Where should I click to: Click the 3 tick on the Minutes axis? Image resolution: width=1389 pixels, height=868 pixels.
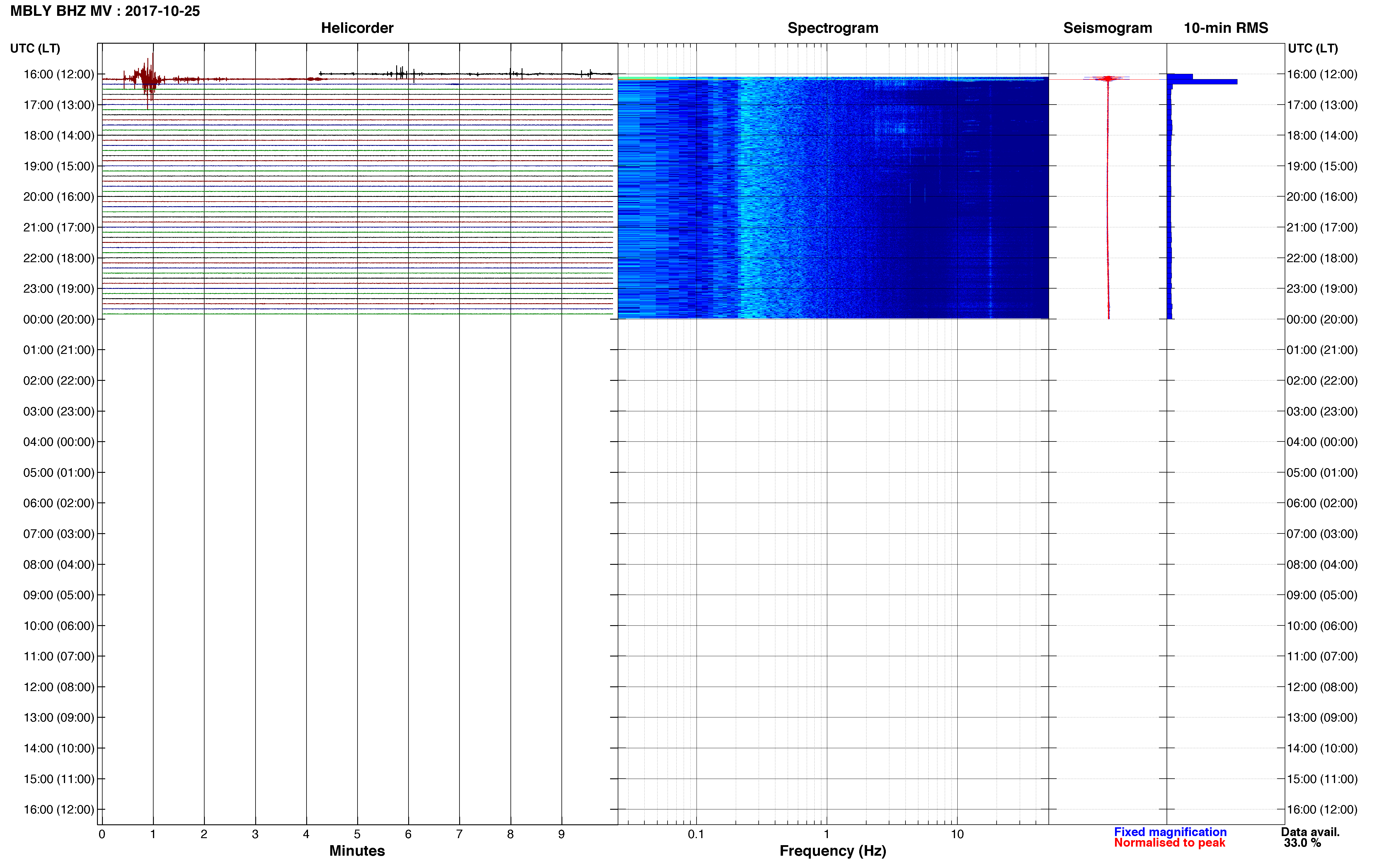pyautogui.click(x=255, y=835)
